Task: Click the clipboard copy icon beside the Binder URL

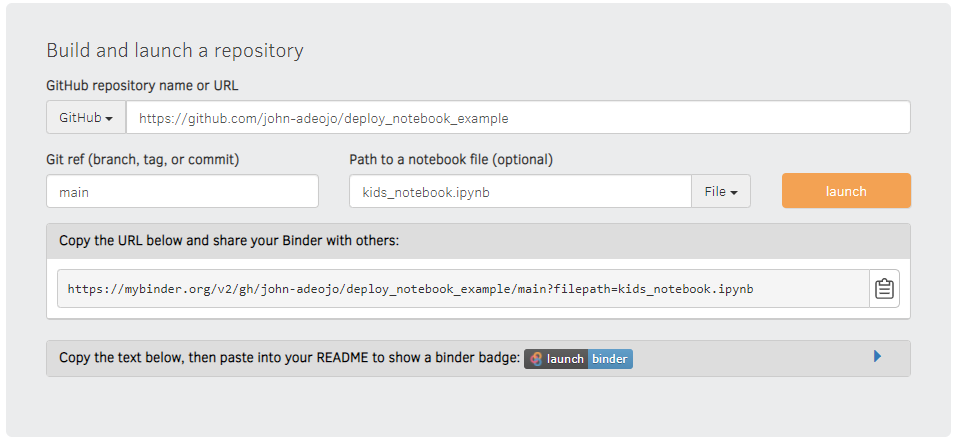Action: [884, 289]
